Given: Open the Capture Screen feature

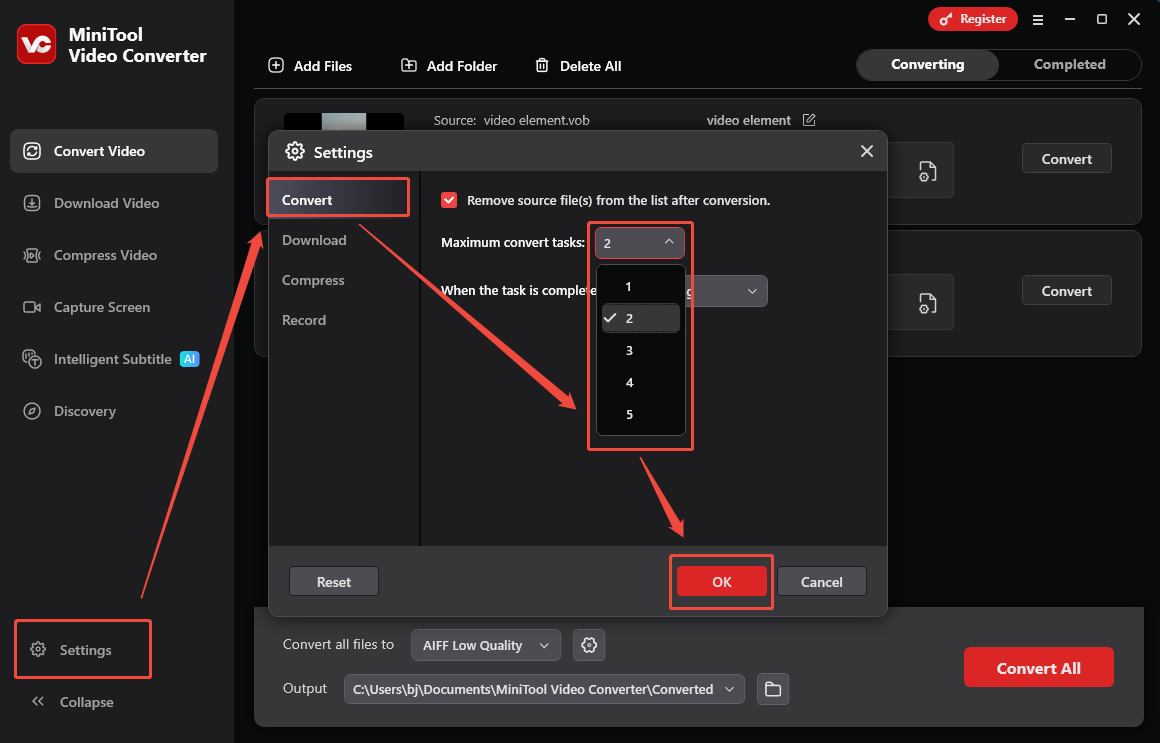Looking at the screenshot, I should pos(100,307).
